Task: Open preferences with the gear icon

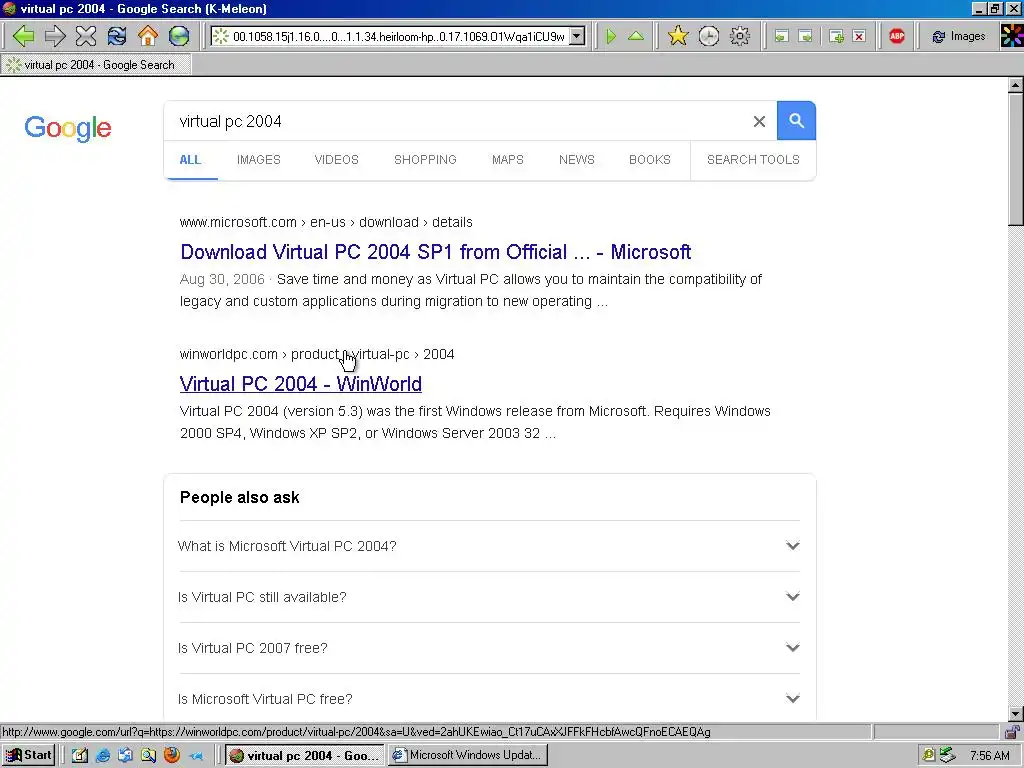Action: tap(740, 36)
